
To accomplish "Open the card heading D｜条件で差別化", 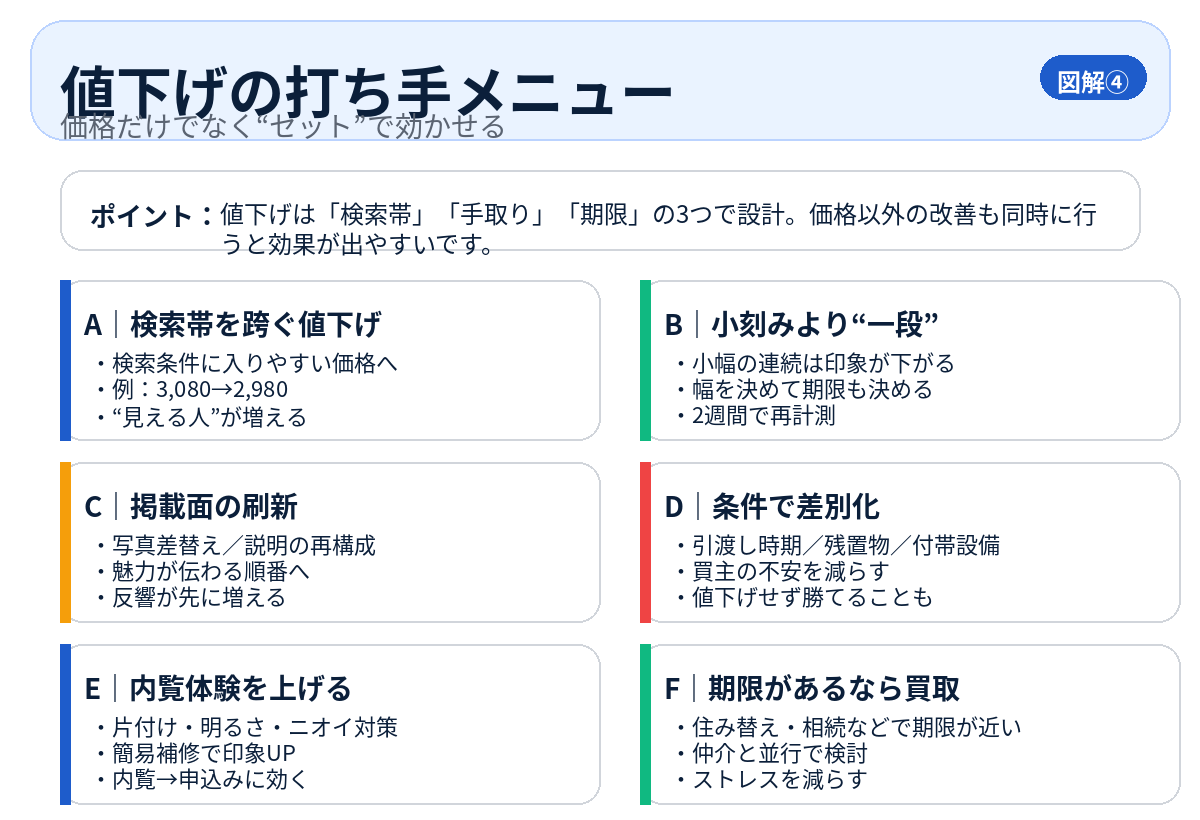I will (772, 507).
